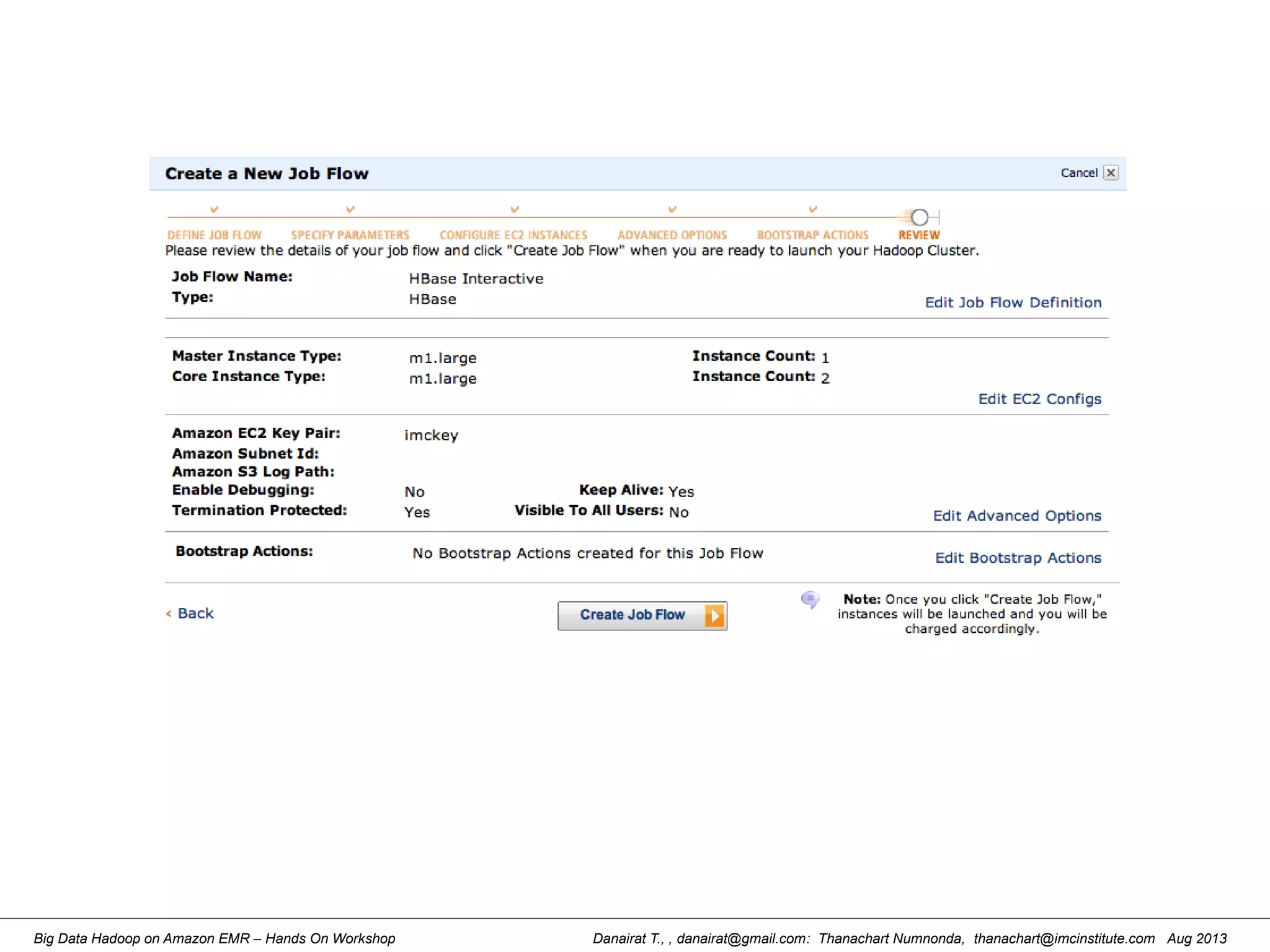Viewport: 1270px width, 952px height.
Task: Click the danairat@gmail.com footer email
Action: (742, 938)
